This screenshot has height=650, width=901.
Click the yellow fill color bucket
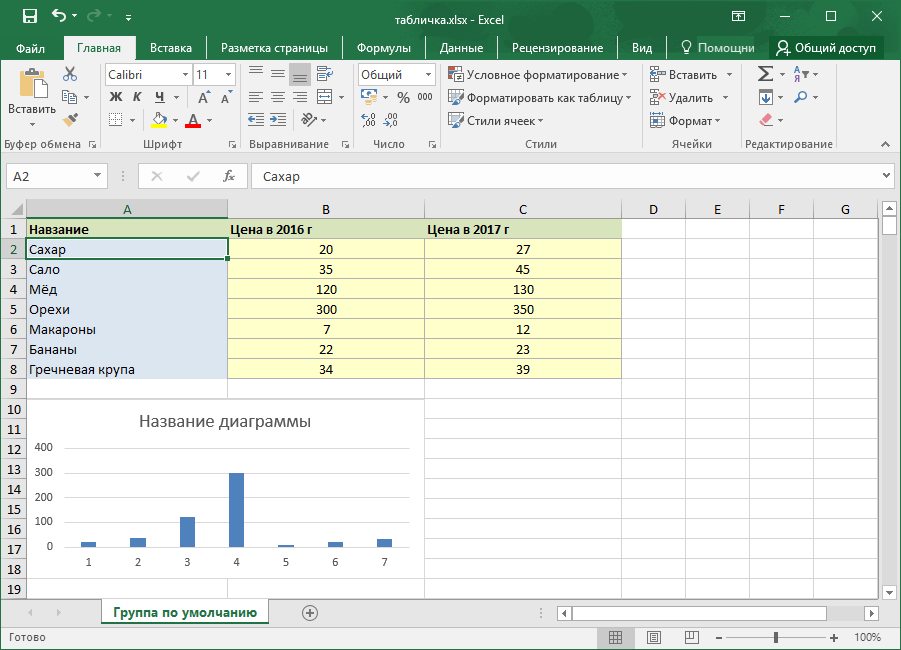click(x=158, y=120)
